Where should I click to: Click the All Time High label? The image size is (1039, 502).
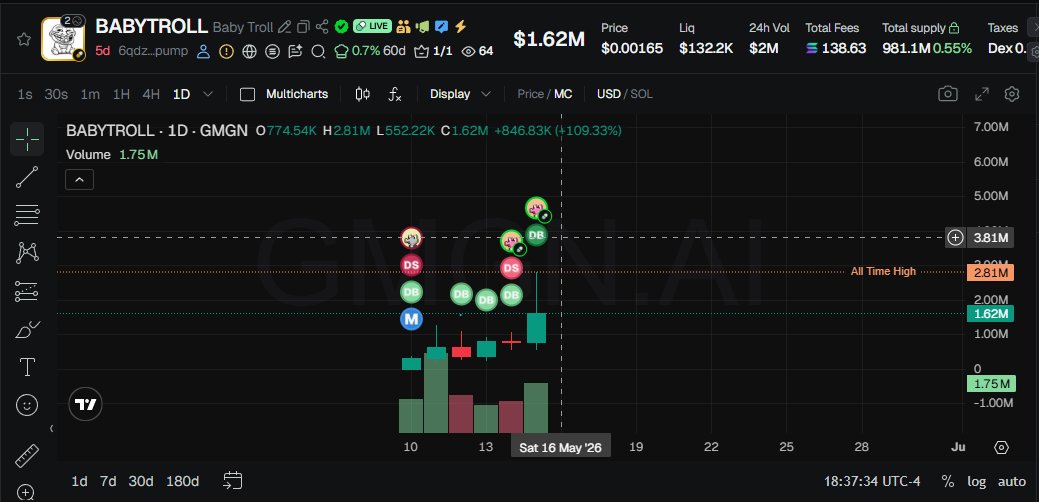pos(883,272)
